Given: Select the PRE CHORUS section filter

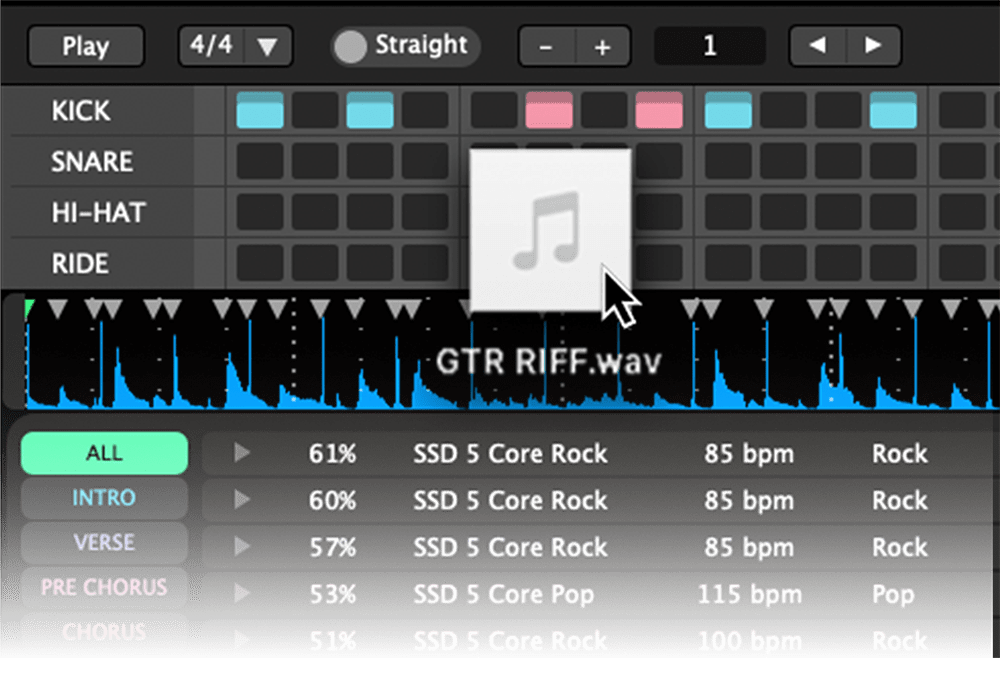Looking at the screenshot, I should [x=104, y=587].
